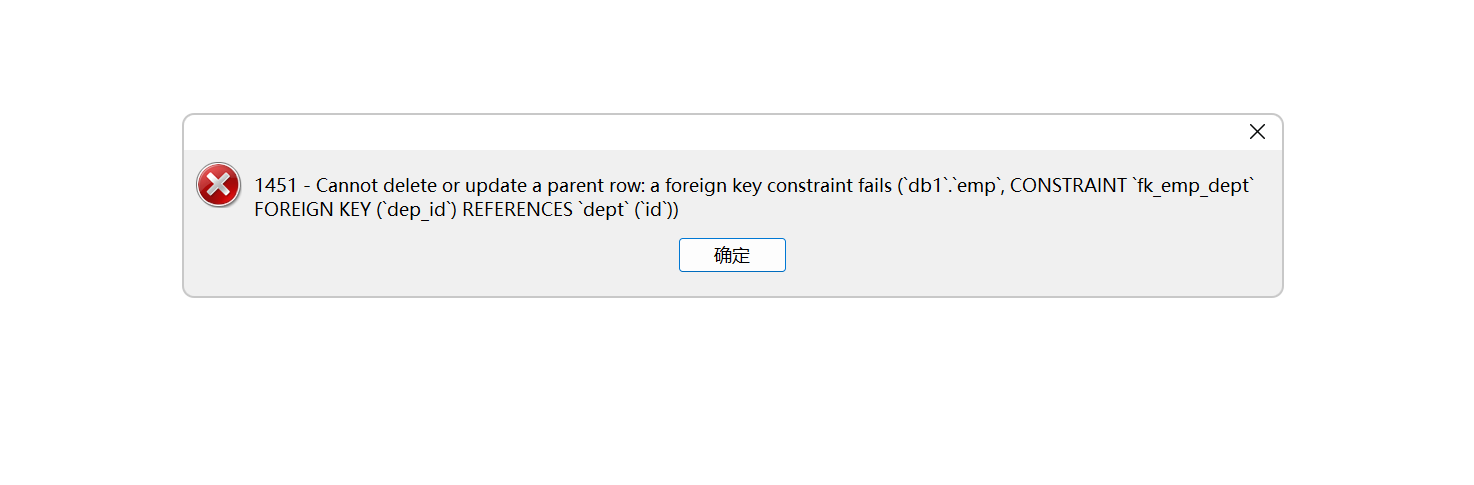This screenshot has height=485, width=1474.
Task: Click the `dep_id` column name
Action: (416, 210)
